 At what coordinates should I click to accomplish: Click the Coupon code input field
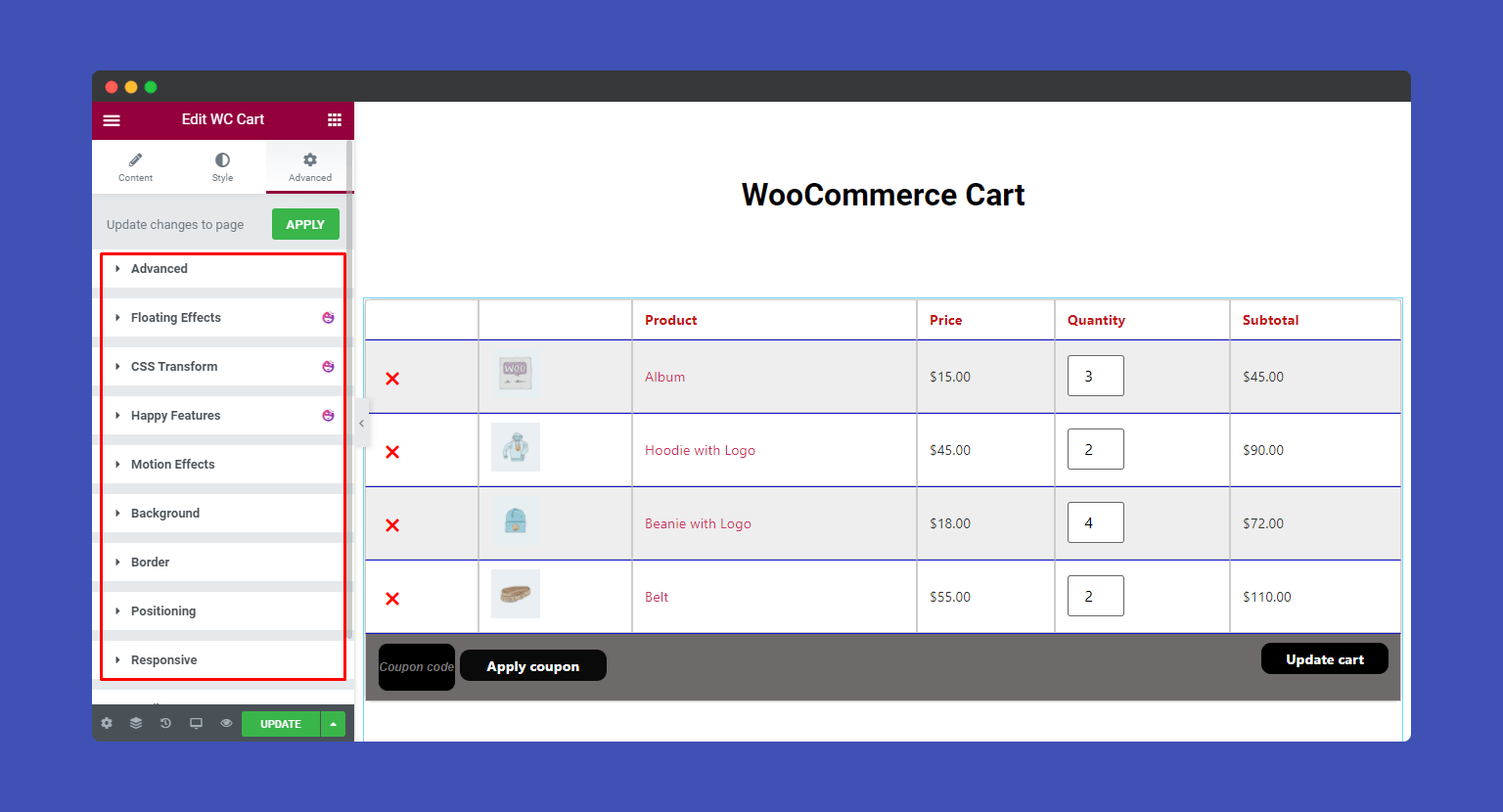(417, 667)
